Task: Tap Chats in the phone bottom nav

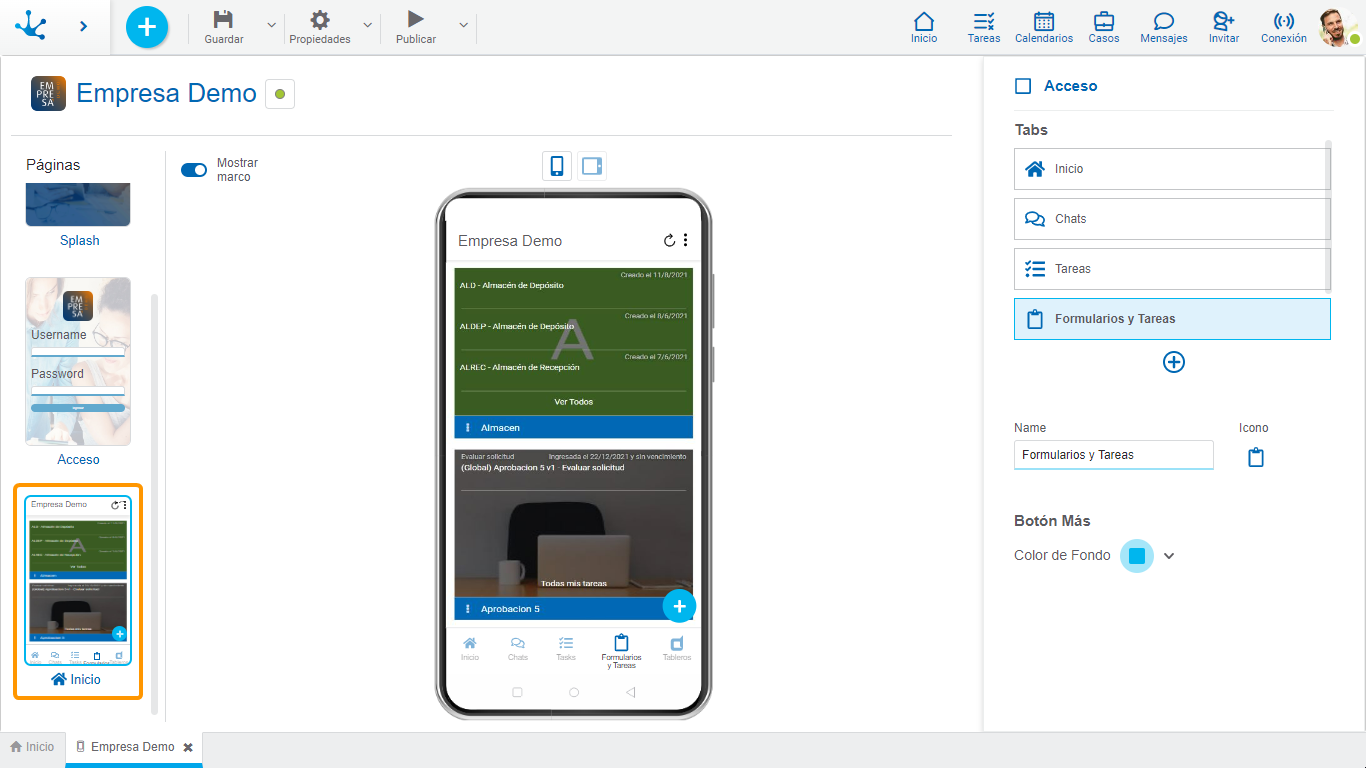Action: tap(518, 649)
